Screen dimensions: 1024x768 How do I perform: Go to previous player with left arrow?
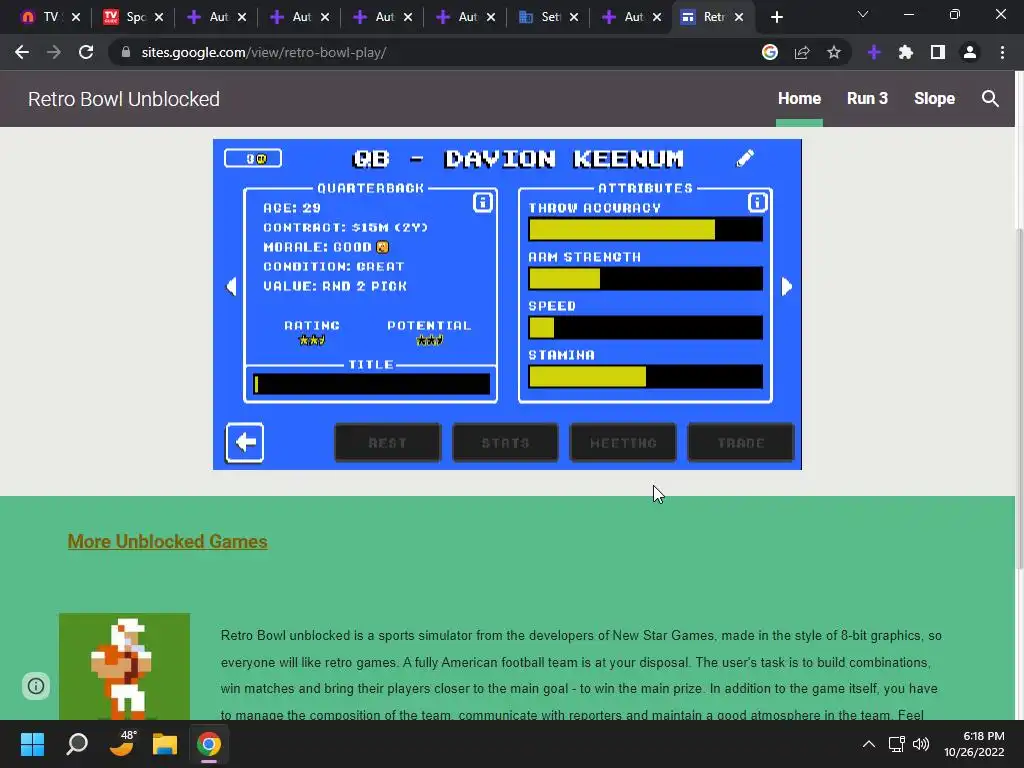(x=231, y=286)
